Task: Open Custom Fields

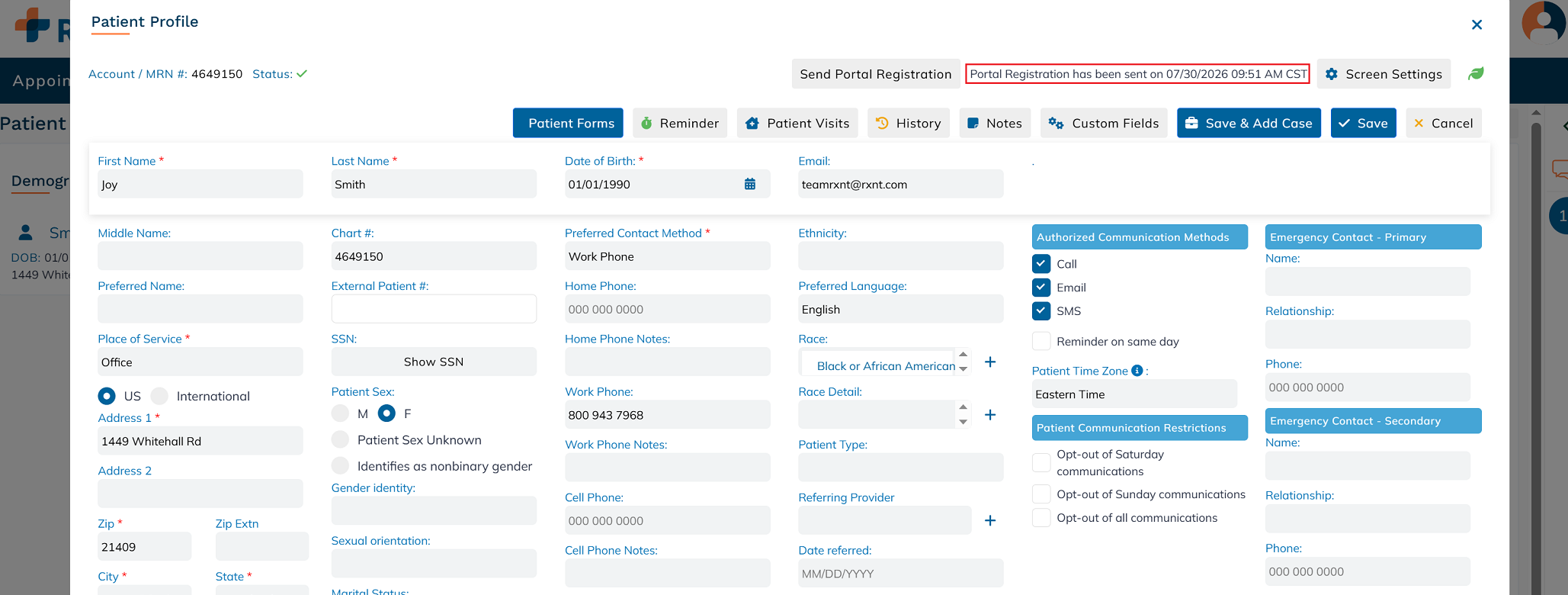Action: coord(1104,123)
